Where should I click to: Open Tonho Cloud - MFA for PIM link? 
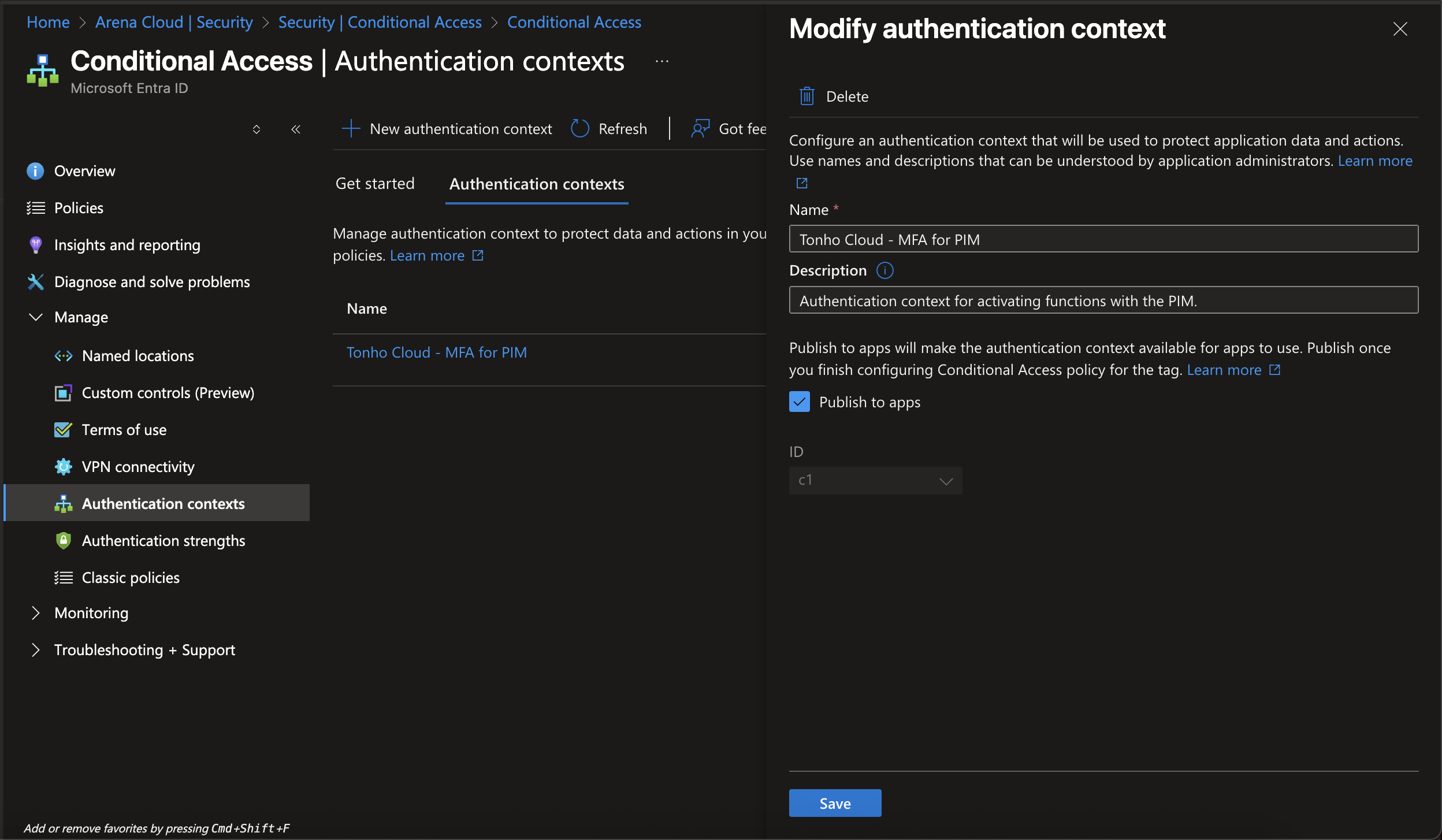(x=437, y=352)
